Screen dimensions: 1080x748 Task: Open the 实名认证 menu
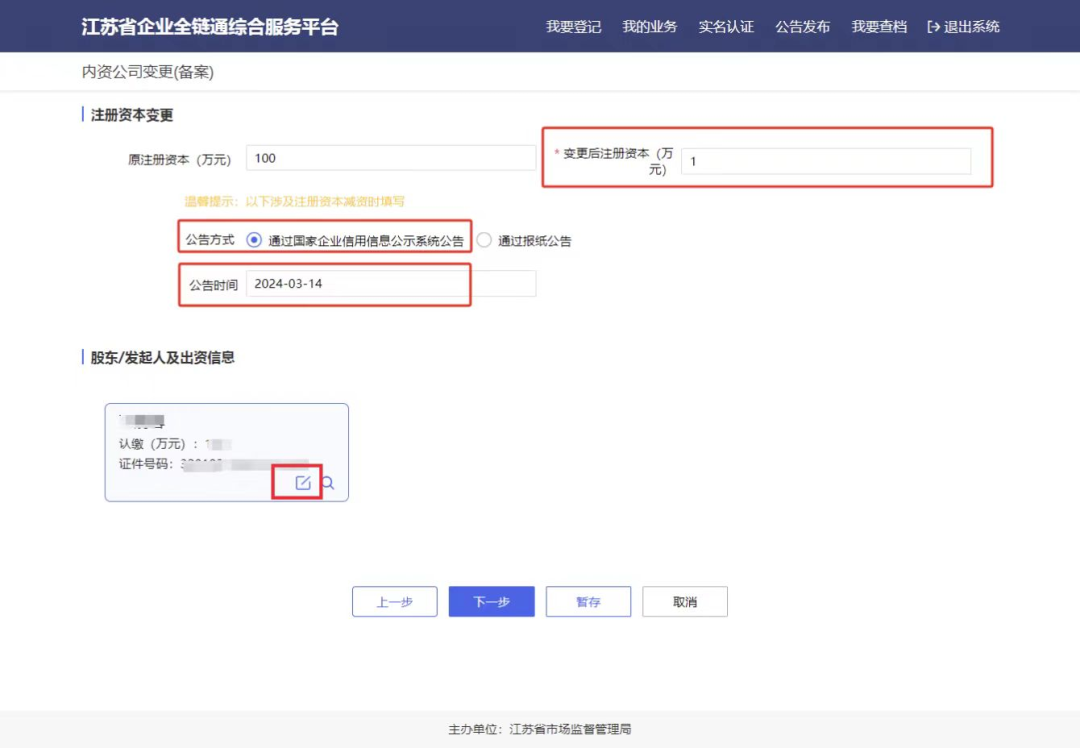[x=726, y=27]
